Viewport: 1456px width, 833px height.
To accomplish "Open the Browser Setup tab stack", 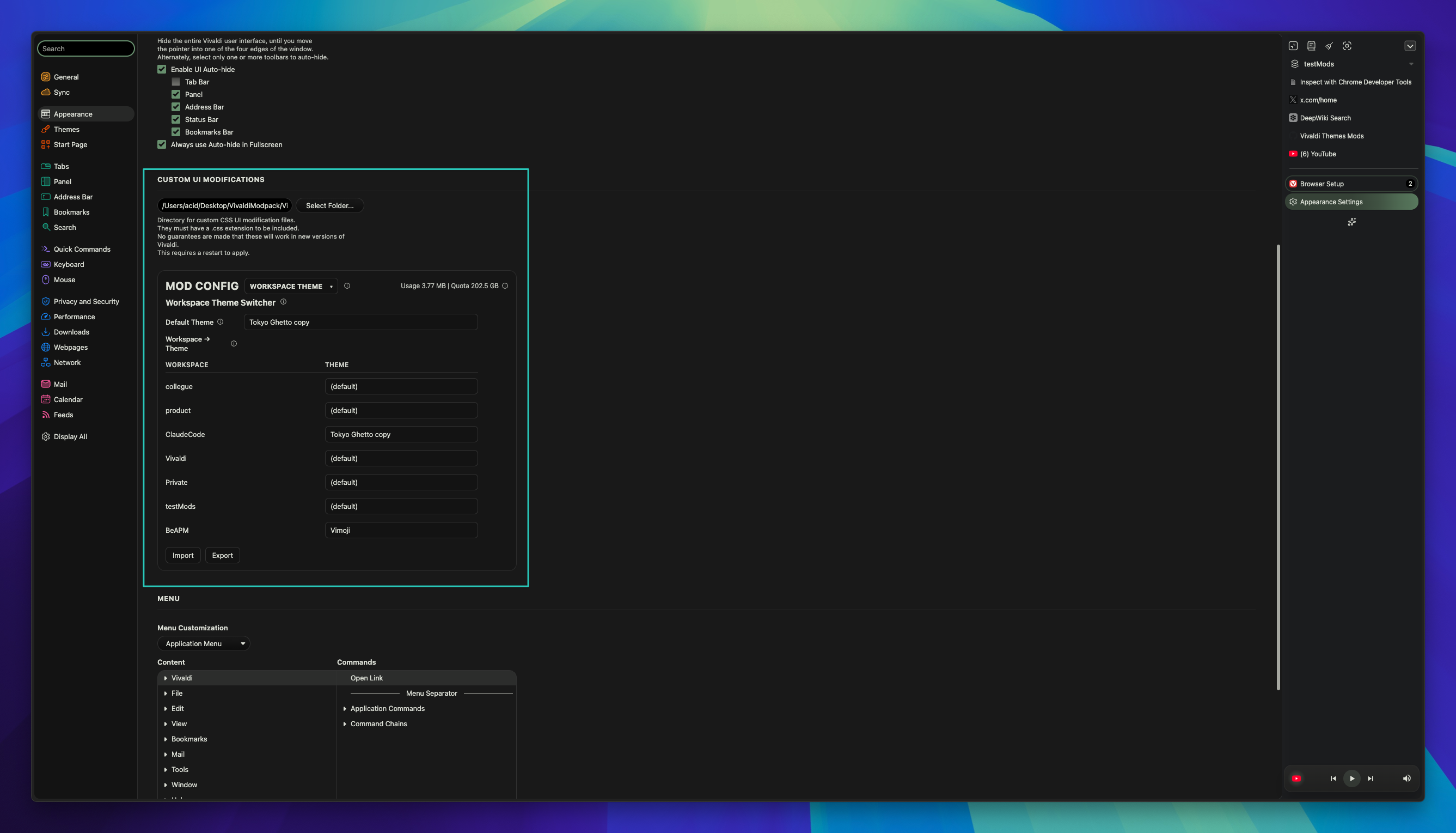I will tap(1351, 184).
